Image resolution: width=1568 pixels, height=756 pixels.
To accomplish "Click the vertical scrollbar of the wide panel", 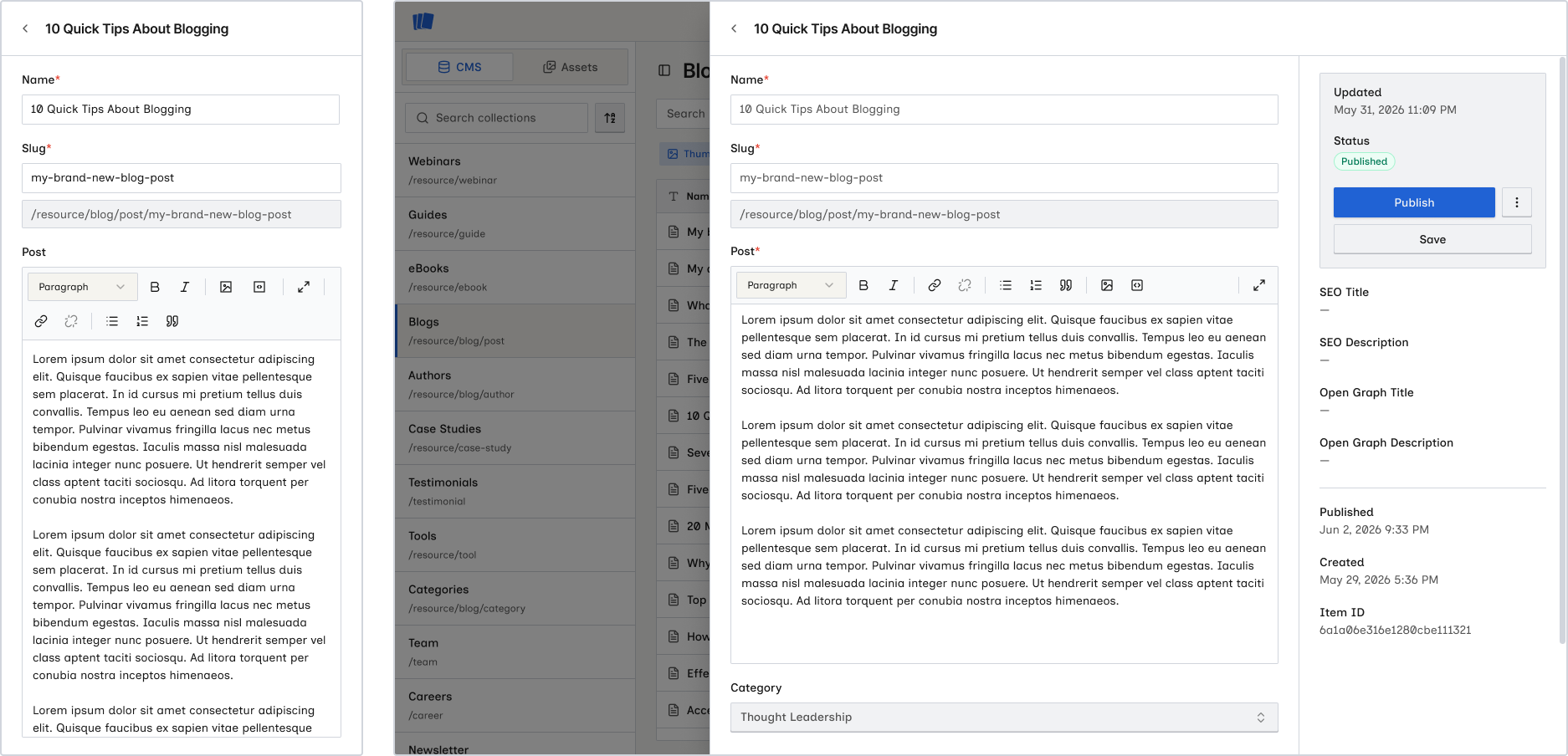I will [x=1562, y=351].
